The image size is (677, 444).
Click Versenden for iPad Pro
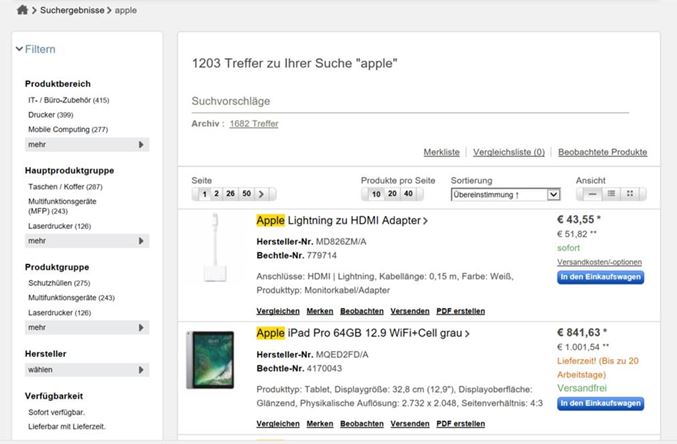click(410, 424)
